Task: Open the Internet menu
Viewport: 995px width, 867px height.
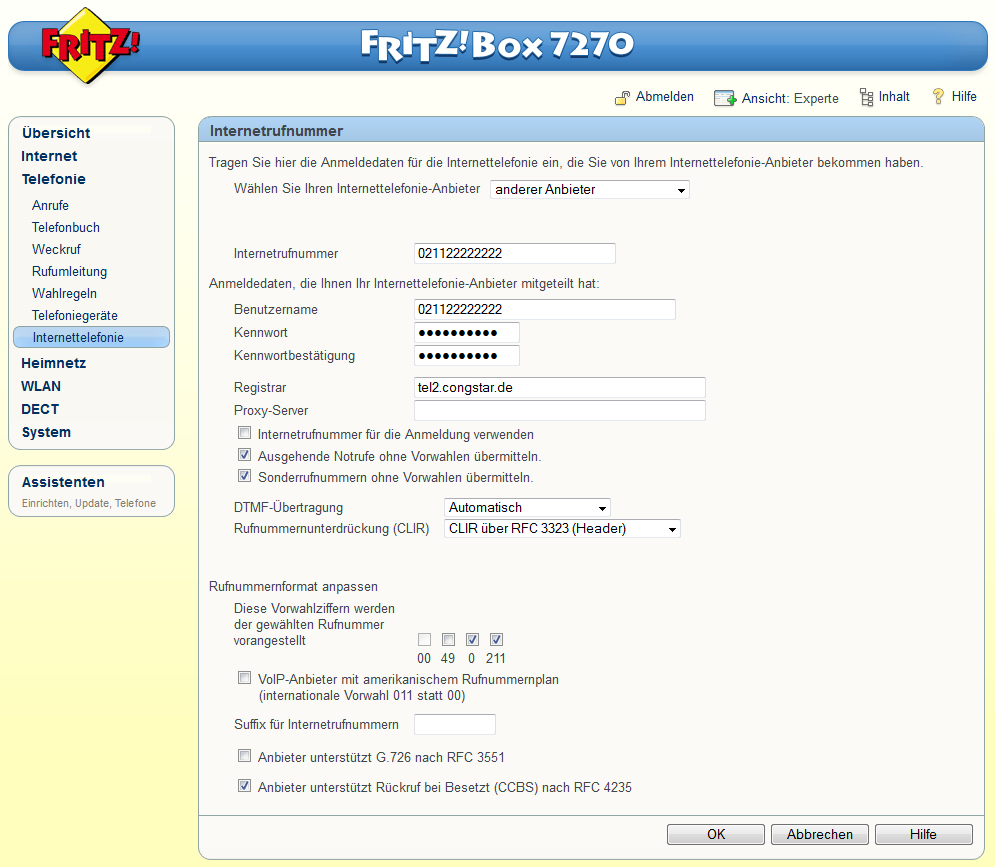Action: [49, 156]
